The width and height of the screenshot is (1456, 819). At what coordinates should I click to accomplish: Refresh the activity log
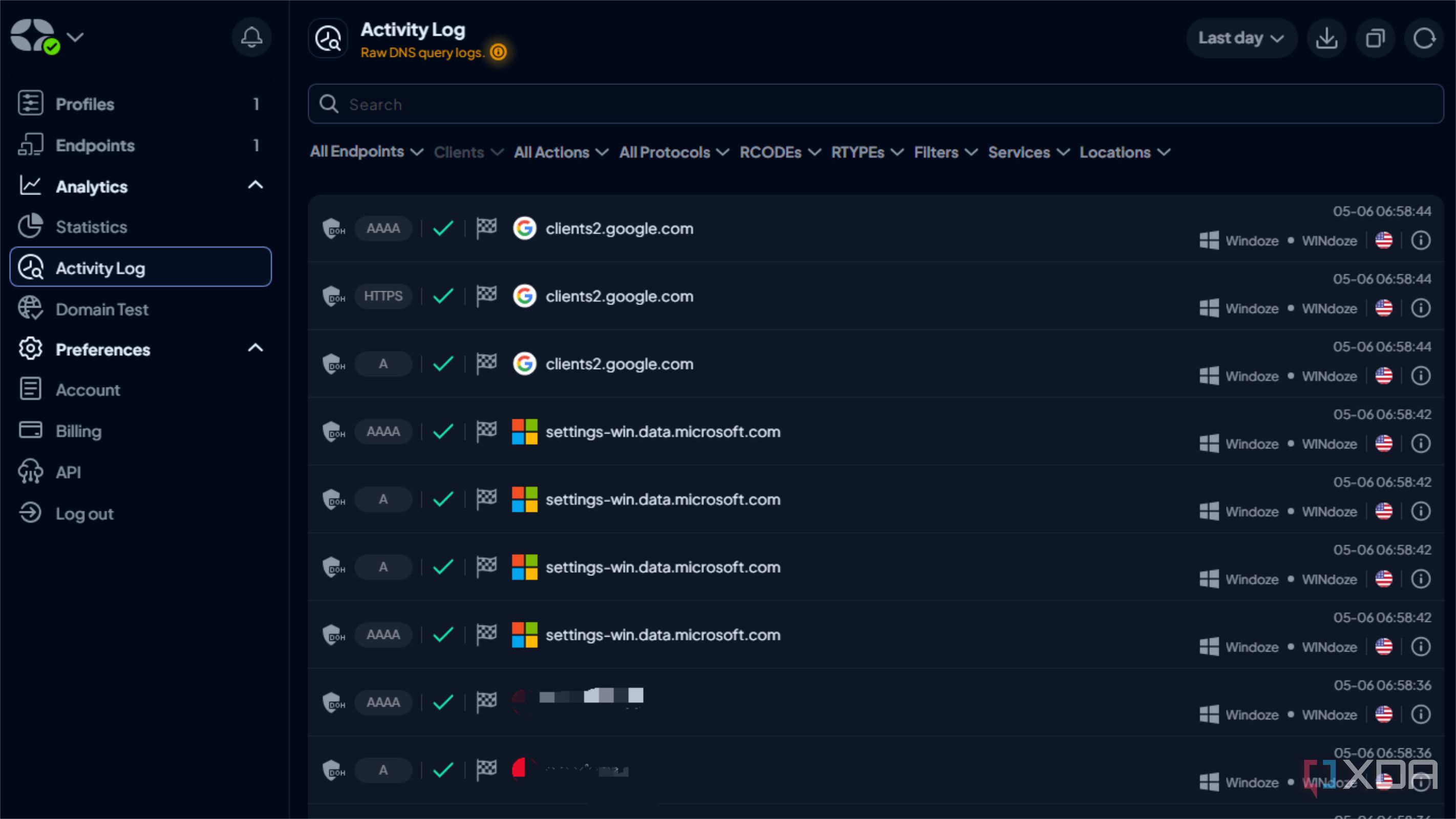coord(1424,38)
